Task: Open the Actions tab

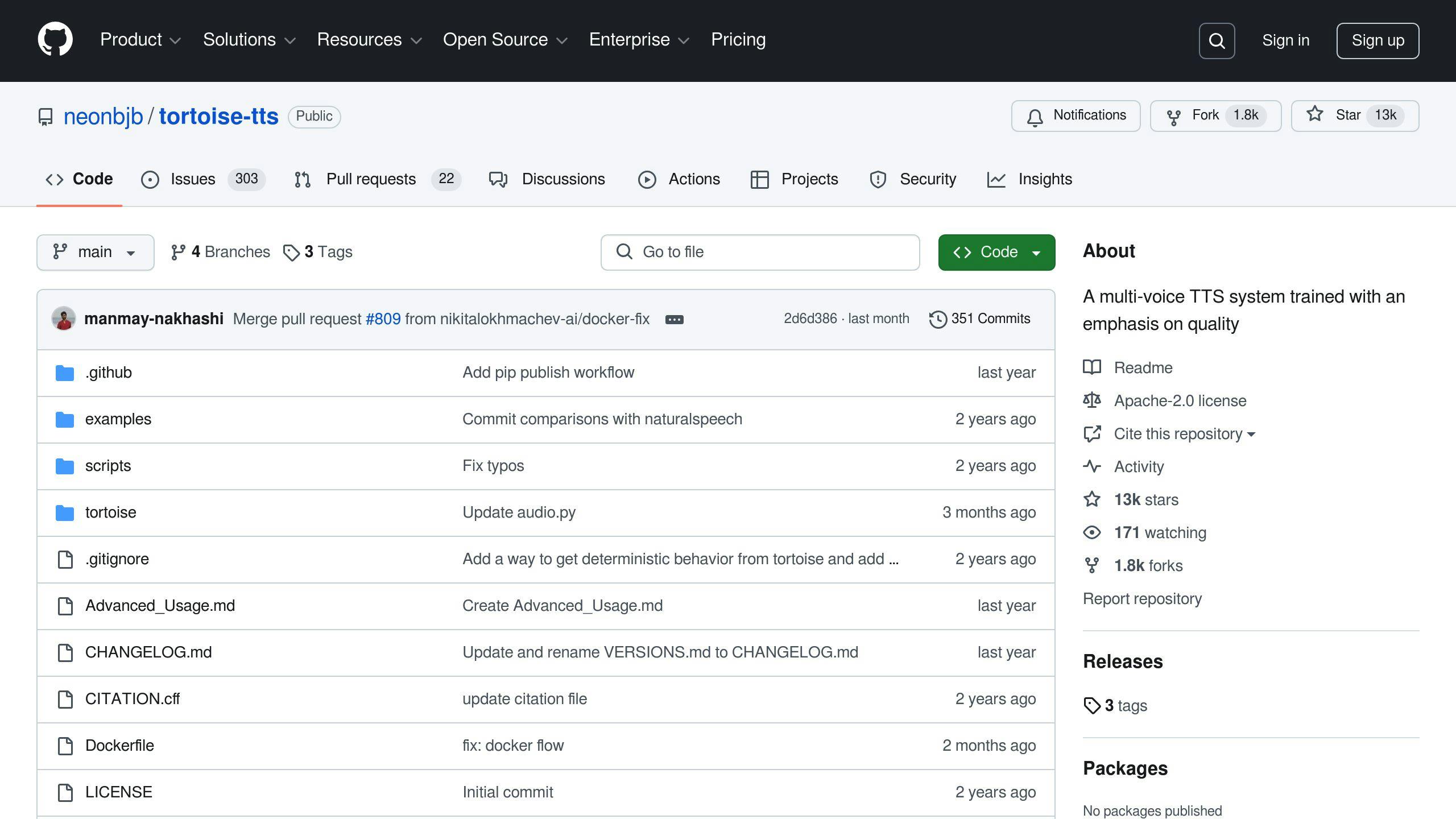Action: 679,179
